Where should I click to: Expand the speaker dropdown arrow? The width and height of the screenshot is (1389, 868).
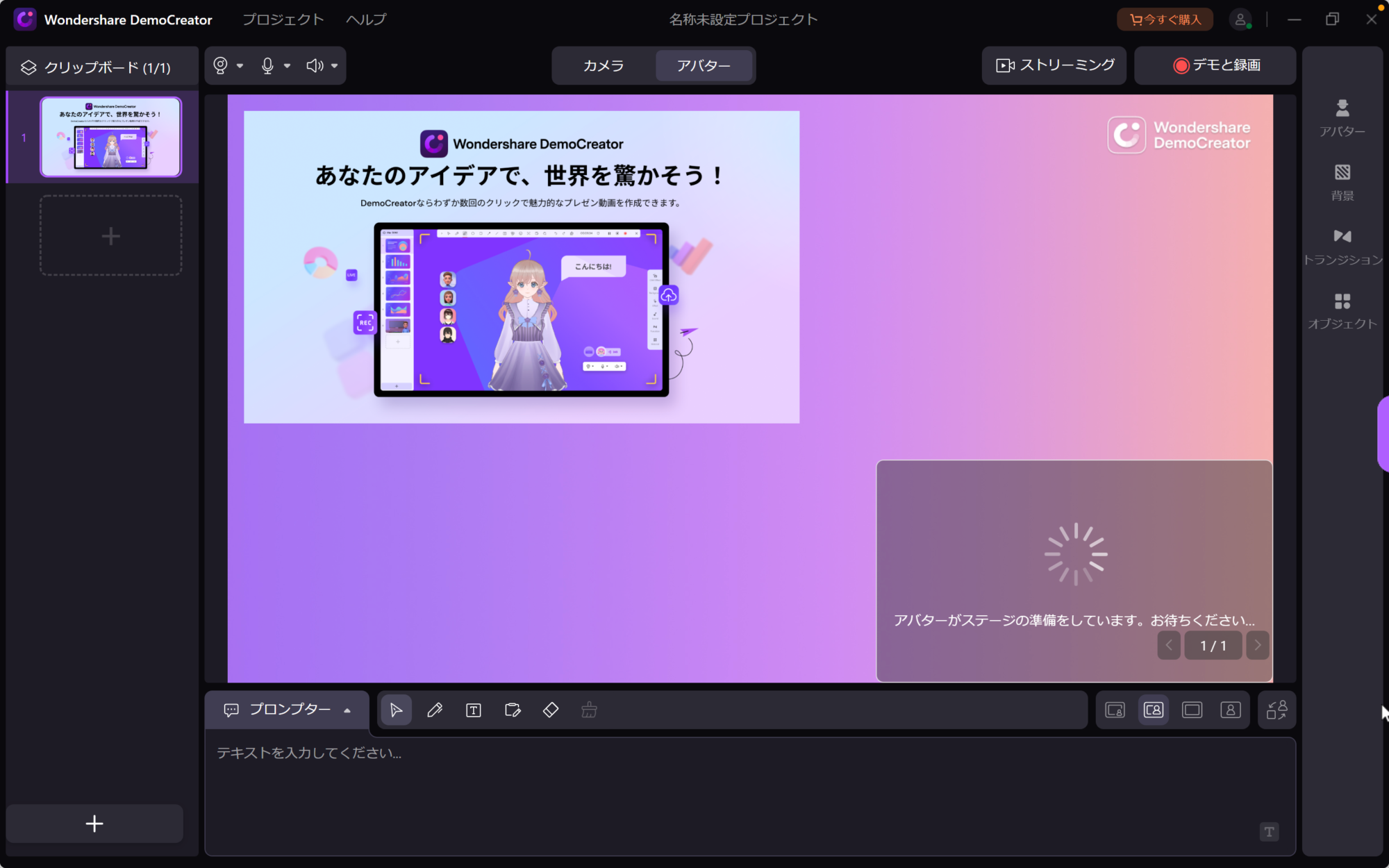pos(334,66)
